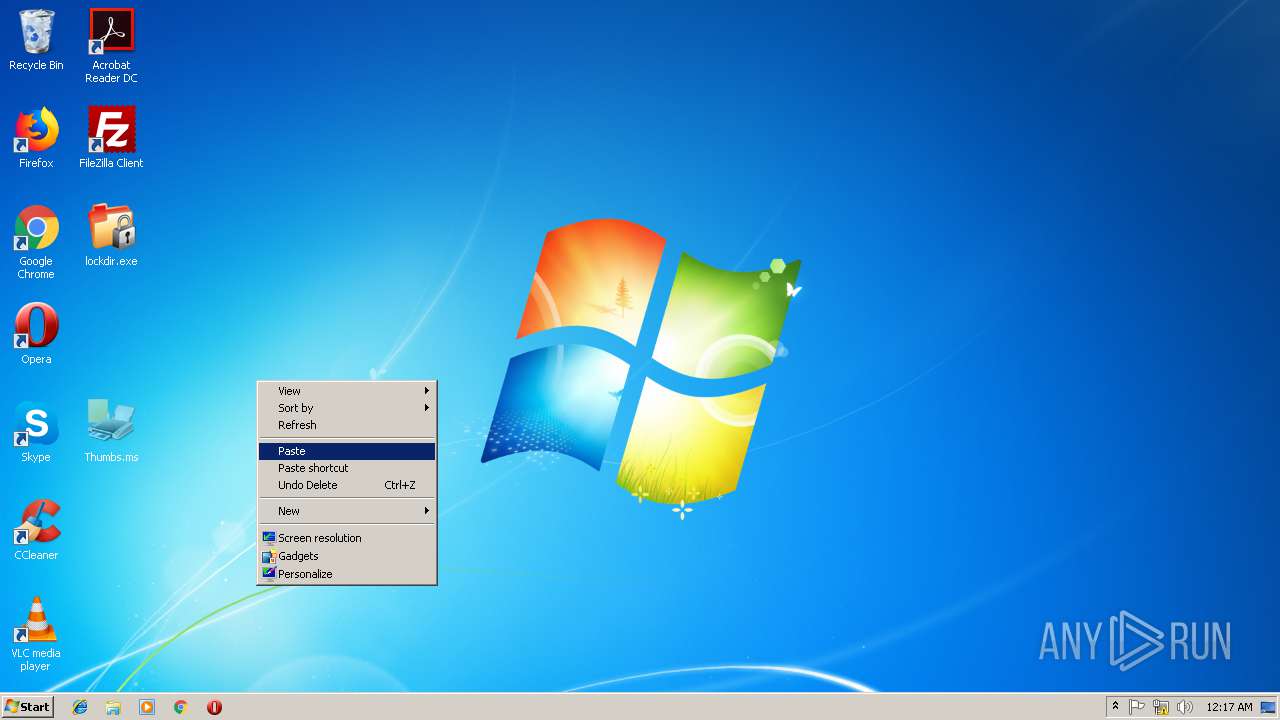
Task: Choose Refresh in the context menu
Action: (347, 425)
